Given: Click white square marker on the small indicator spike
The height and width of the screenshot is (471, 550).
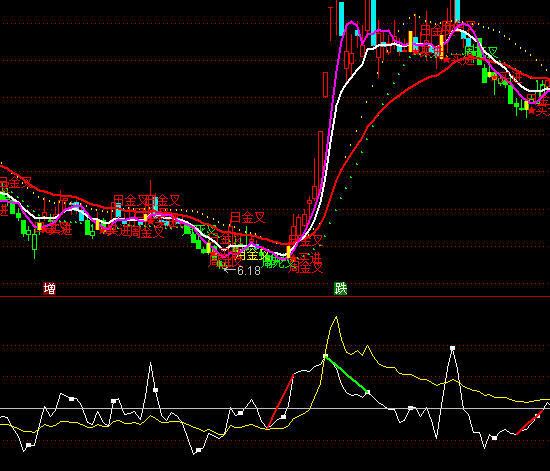Looking at the screenshot, I should tap(155, 390).
